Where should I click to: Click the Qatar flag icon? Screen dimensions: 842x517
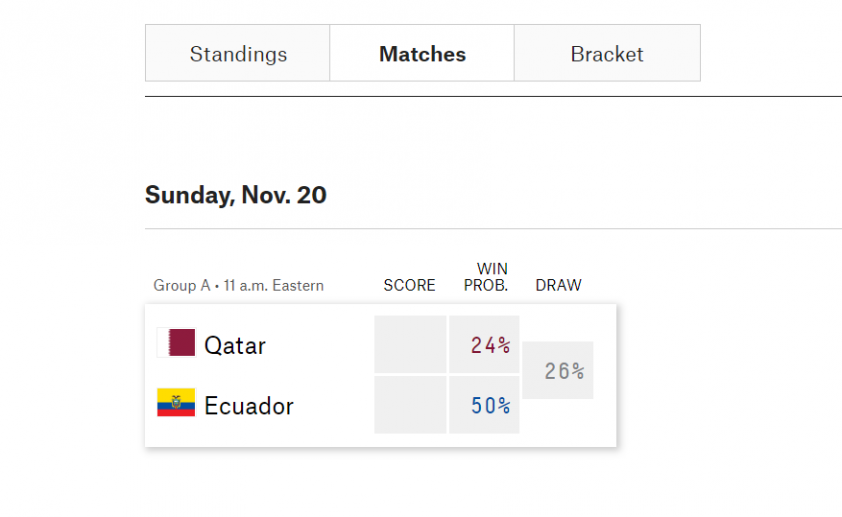click(x=176, y=343)
